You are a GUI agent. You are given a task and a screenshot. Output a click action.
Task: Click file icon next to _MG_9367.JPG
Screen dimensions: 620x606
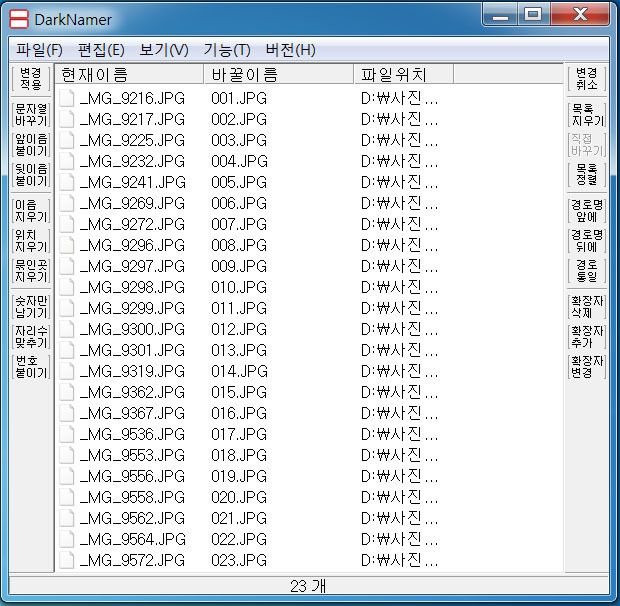click(x=67, y=413)
